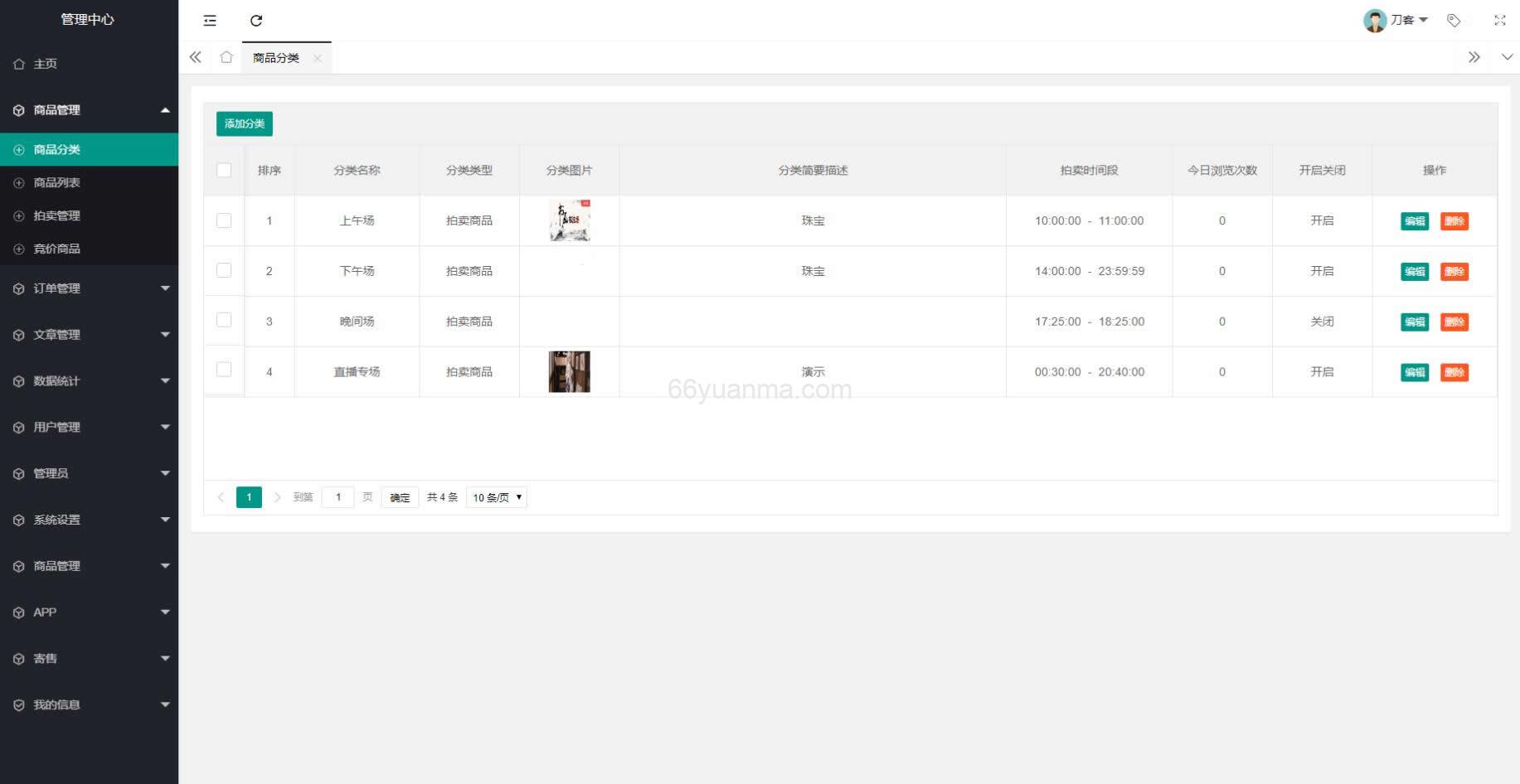Select 拍卖管理 in the sidebar menu
The image size is (1520, 784).
tap(56, 215)
